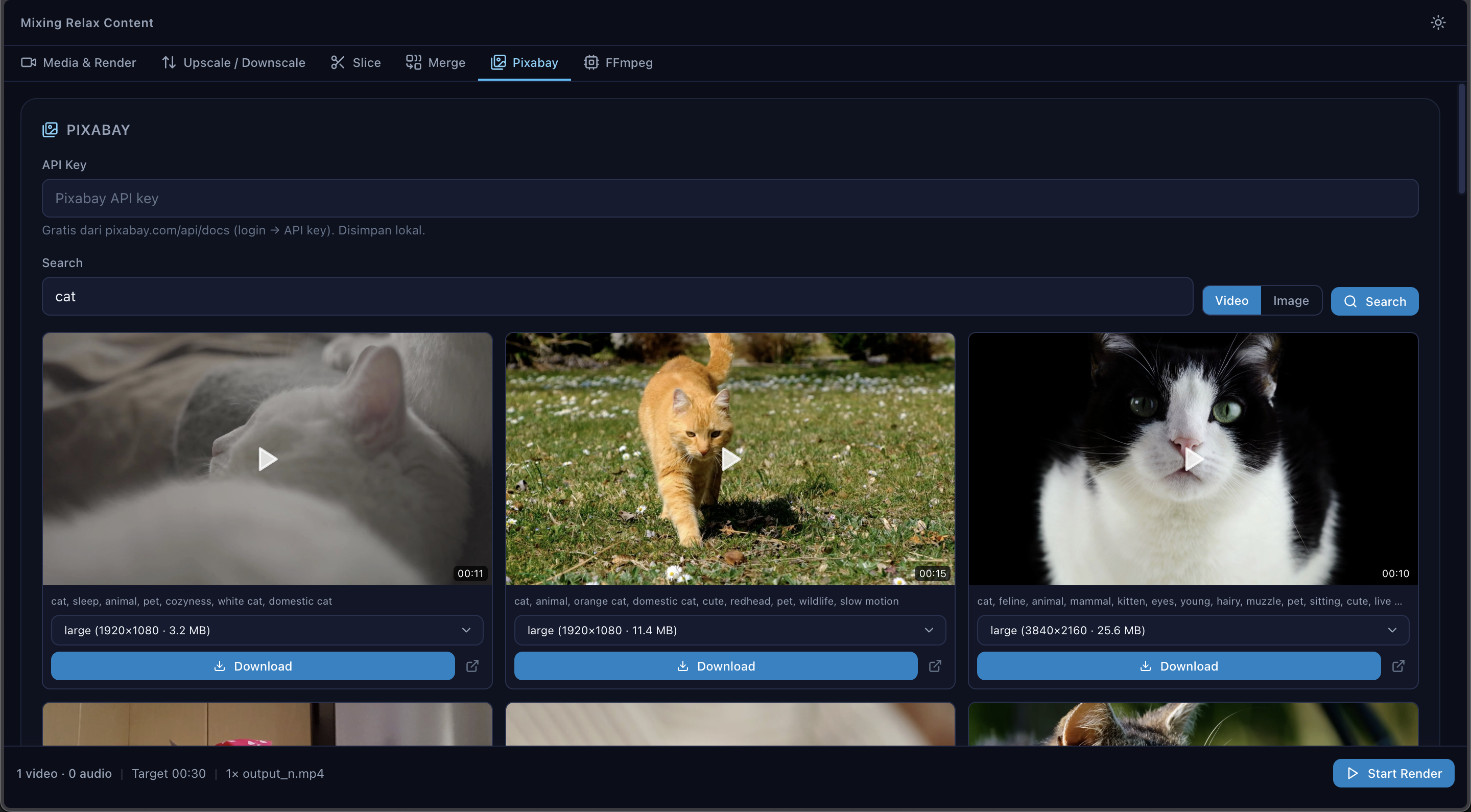The height and width of the screenshot is (812, 1471).
Task: Go to the Slice tab
Action: click(x=356, y=63)
